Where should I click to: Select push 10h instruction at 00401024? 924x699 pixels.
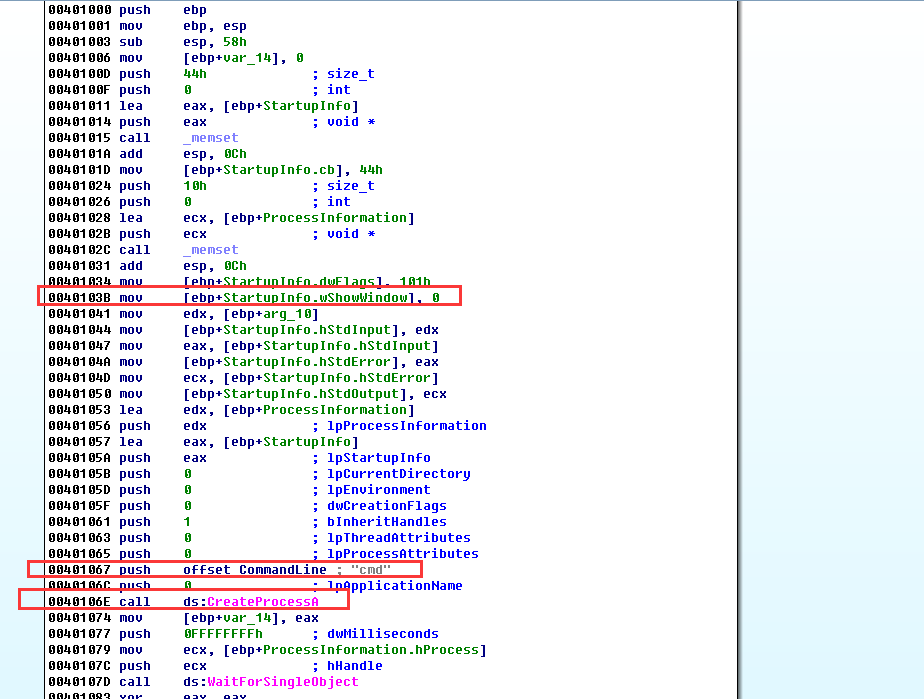pyautogui.click(x=211, y=186)
